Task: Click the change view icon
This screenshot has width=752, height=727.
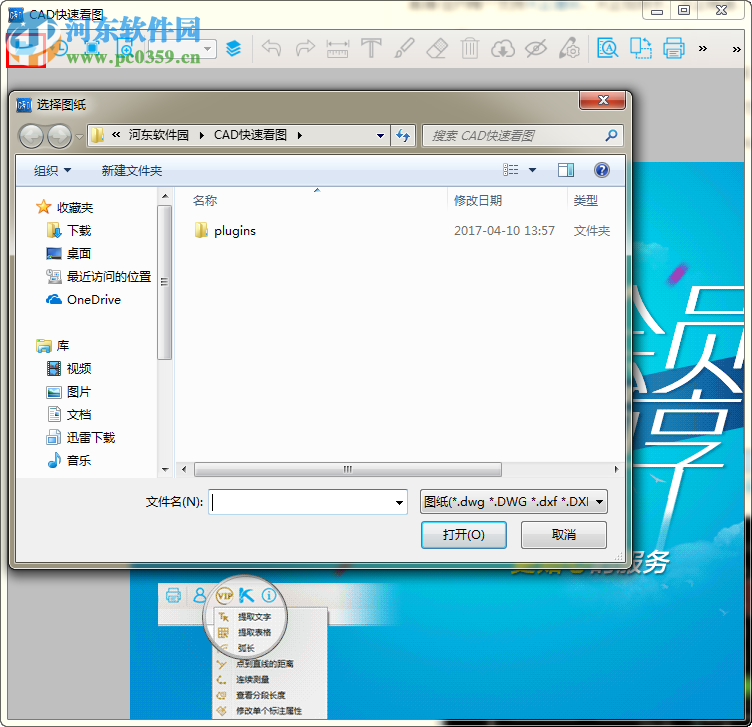Action: point(511,170)
